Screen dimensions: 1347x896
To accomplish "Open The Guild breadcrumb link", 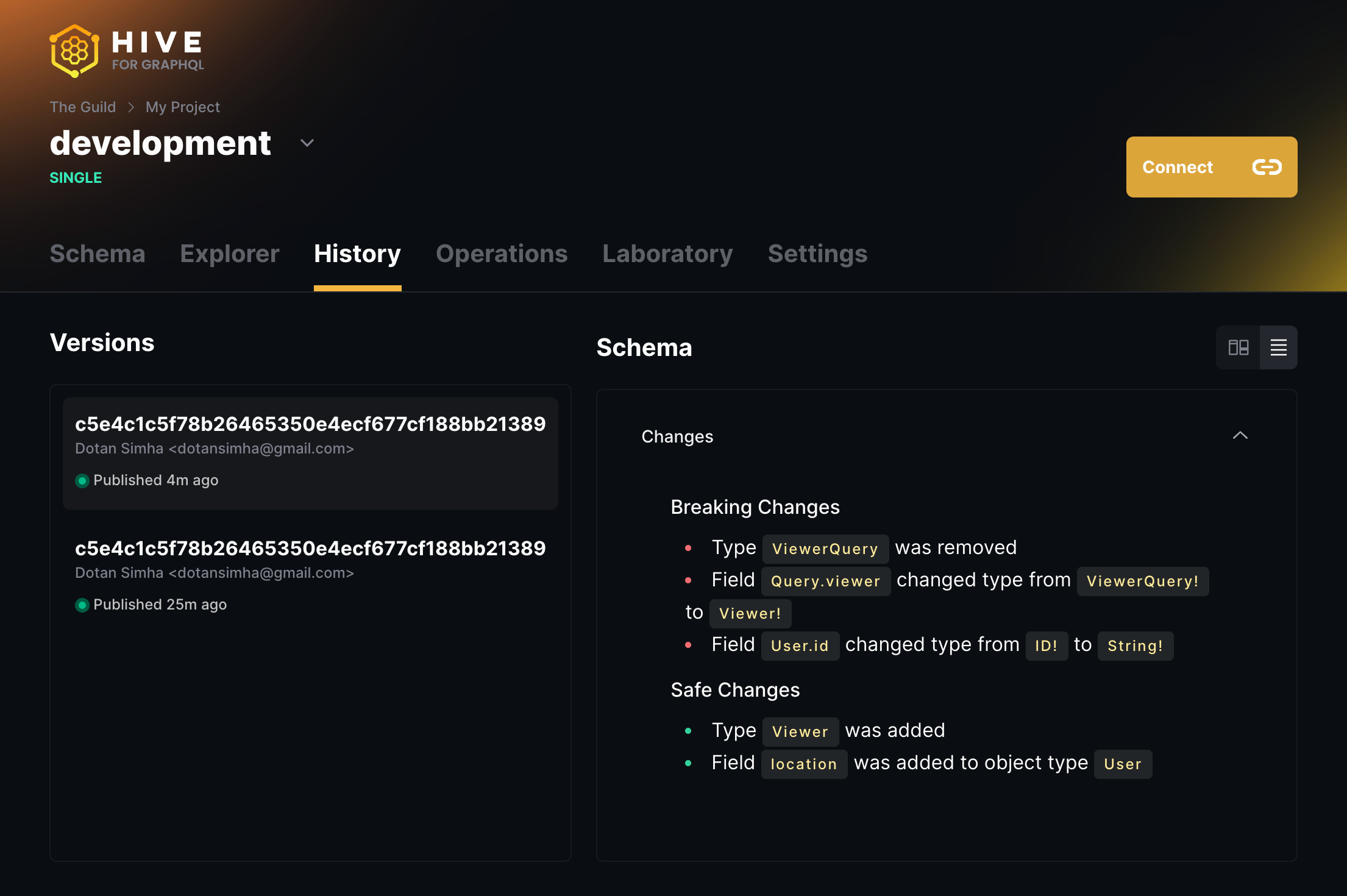I will click(x=83, y=107).
